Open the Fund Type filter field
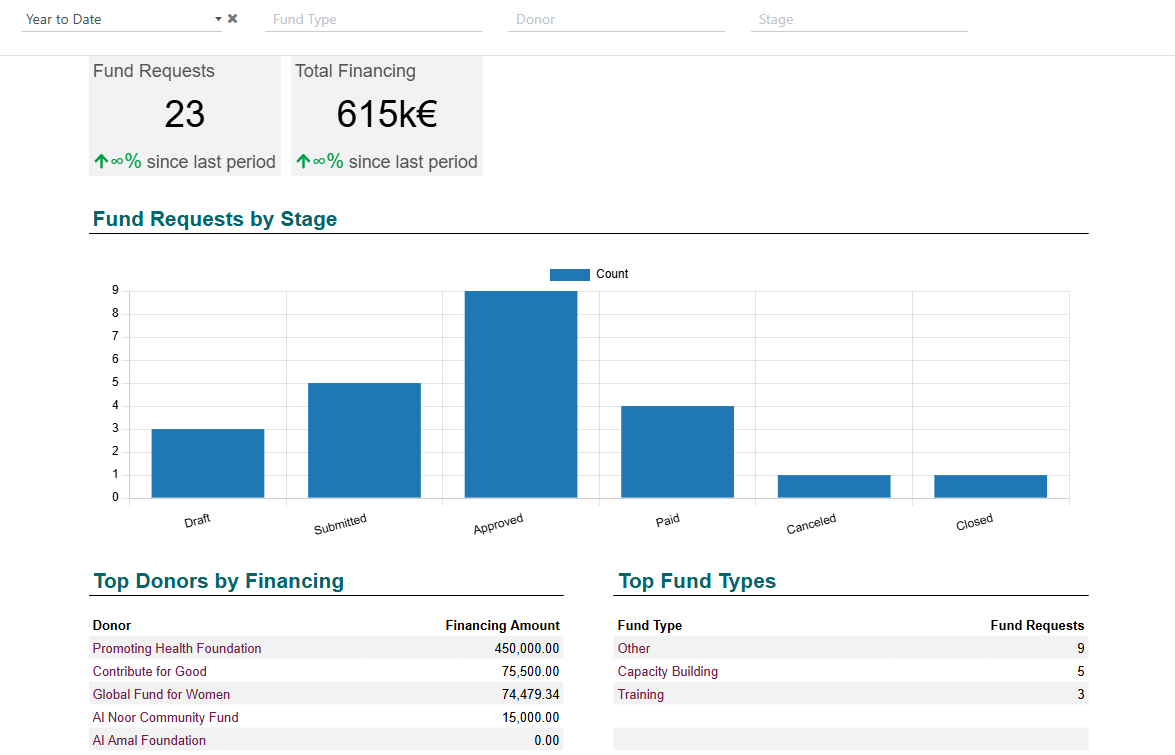This screenshot has height=755, width=1175. [x=373, y=19]
